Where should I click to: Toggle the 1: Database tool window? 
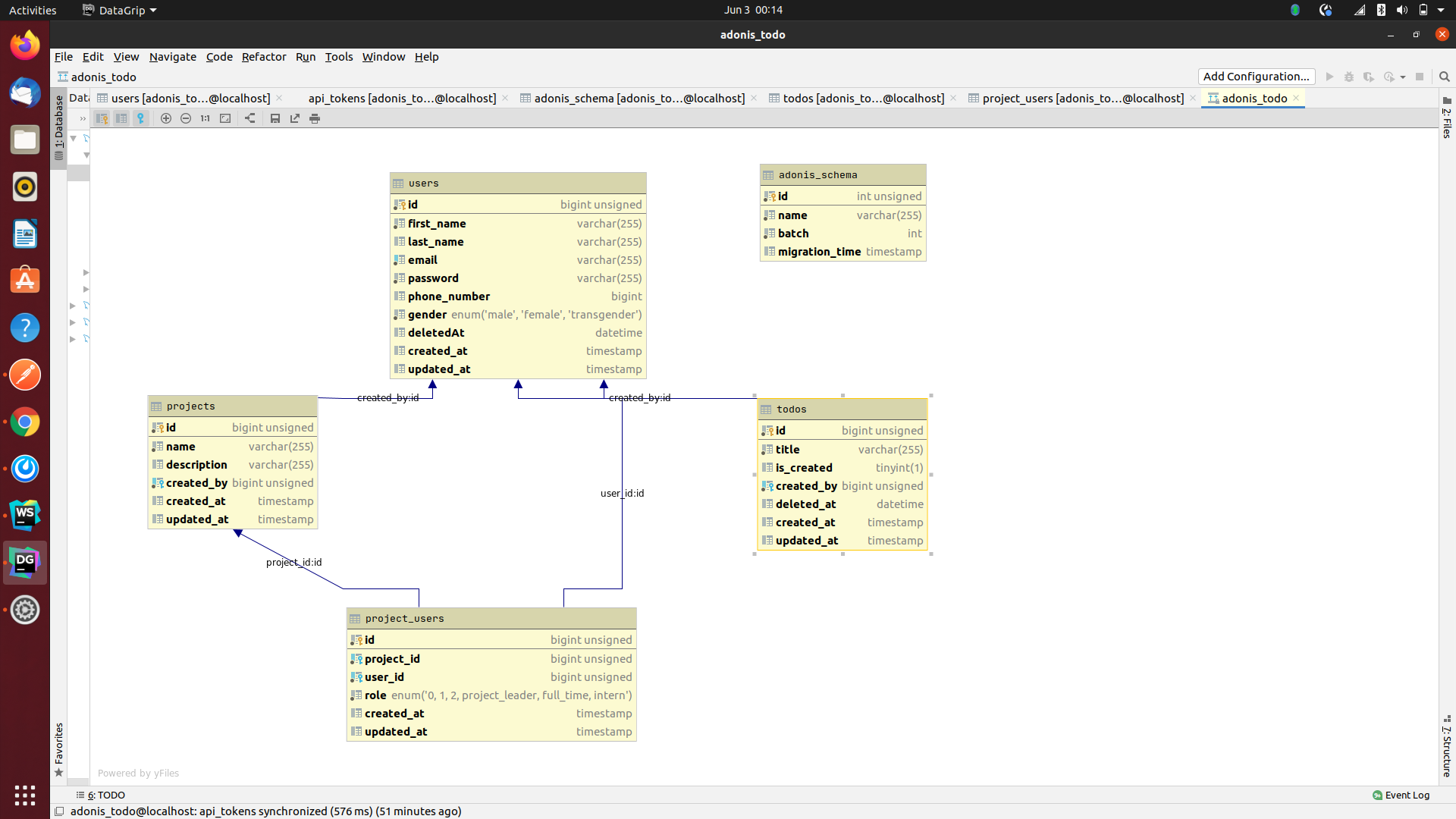pos(58,127)
